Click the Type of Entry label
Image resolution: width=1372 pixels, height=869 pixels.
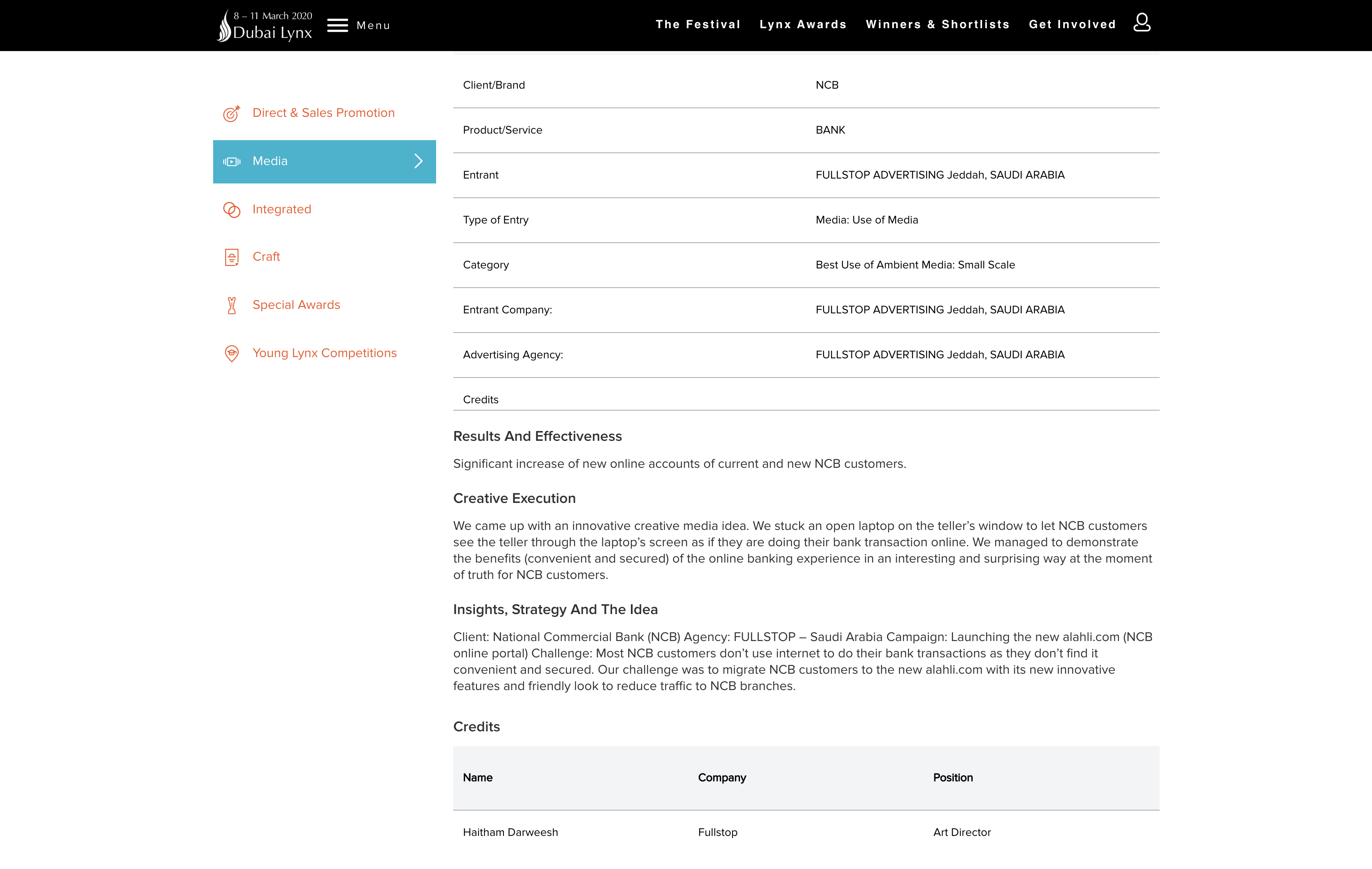point(496,220)
